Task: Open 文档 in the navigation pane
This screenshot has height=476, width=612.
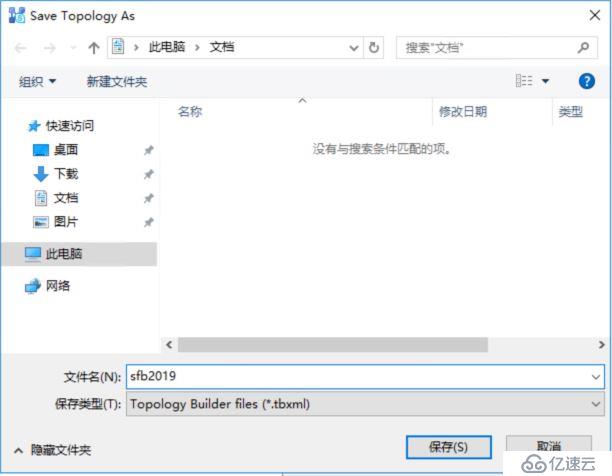Action: pyautogui.click(x=55, y=198)
